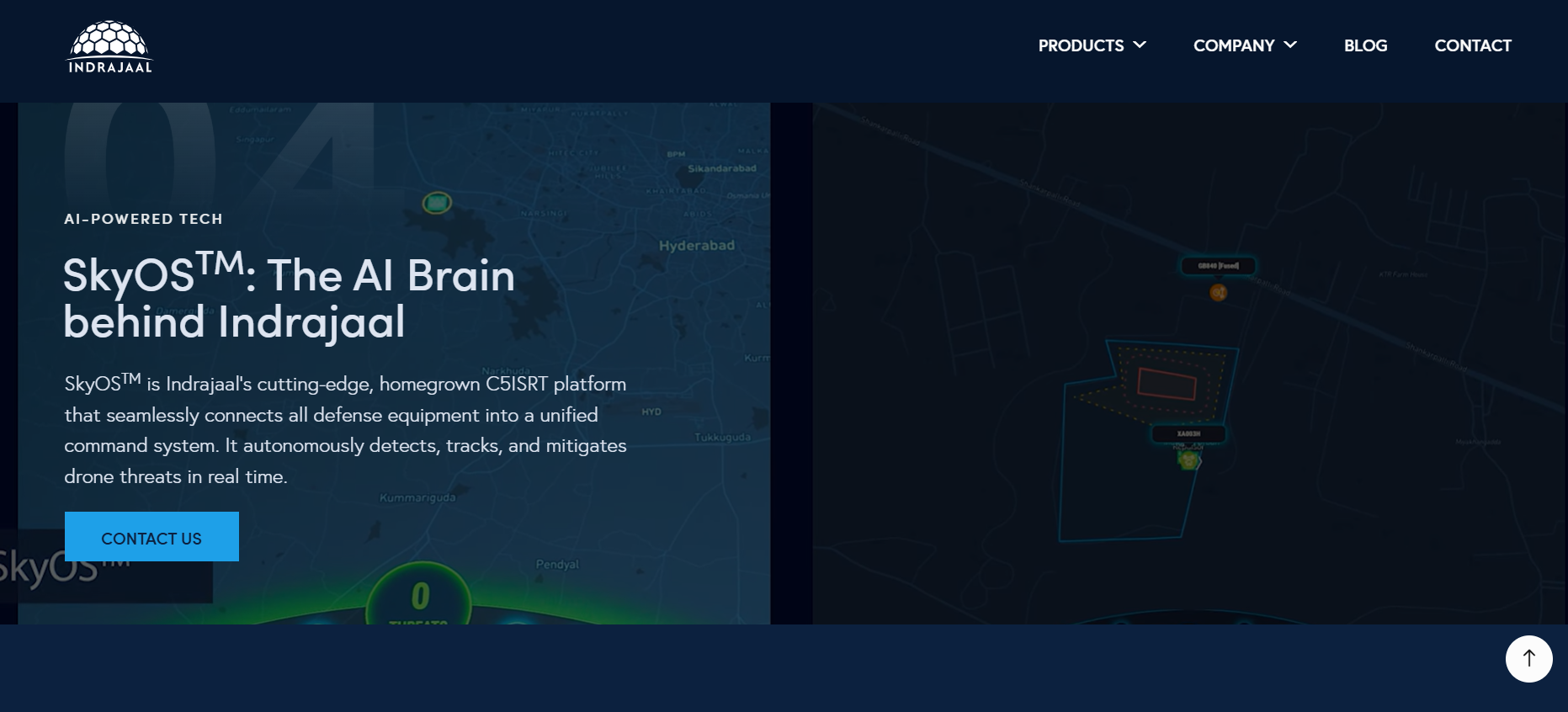Expand the Products dropdown chevron

click(x=1140, y=45)
